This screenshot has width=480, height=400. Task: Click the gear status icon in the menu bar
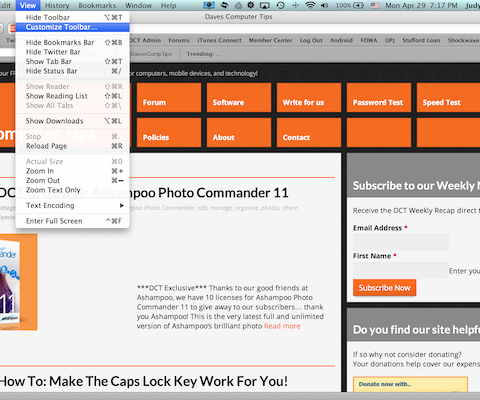click(251, 5)
